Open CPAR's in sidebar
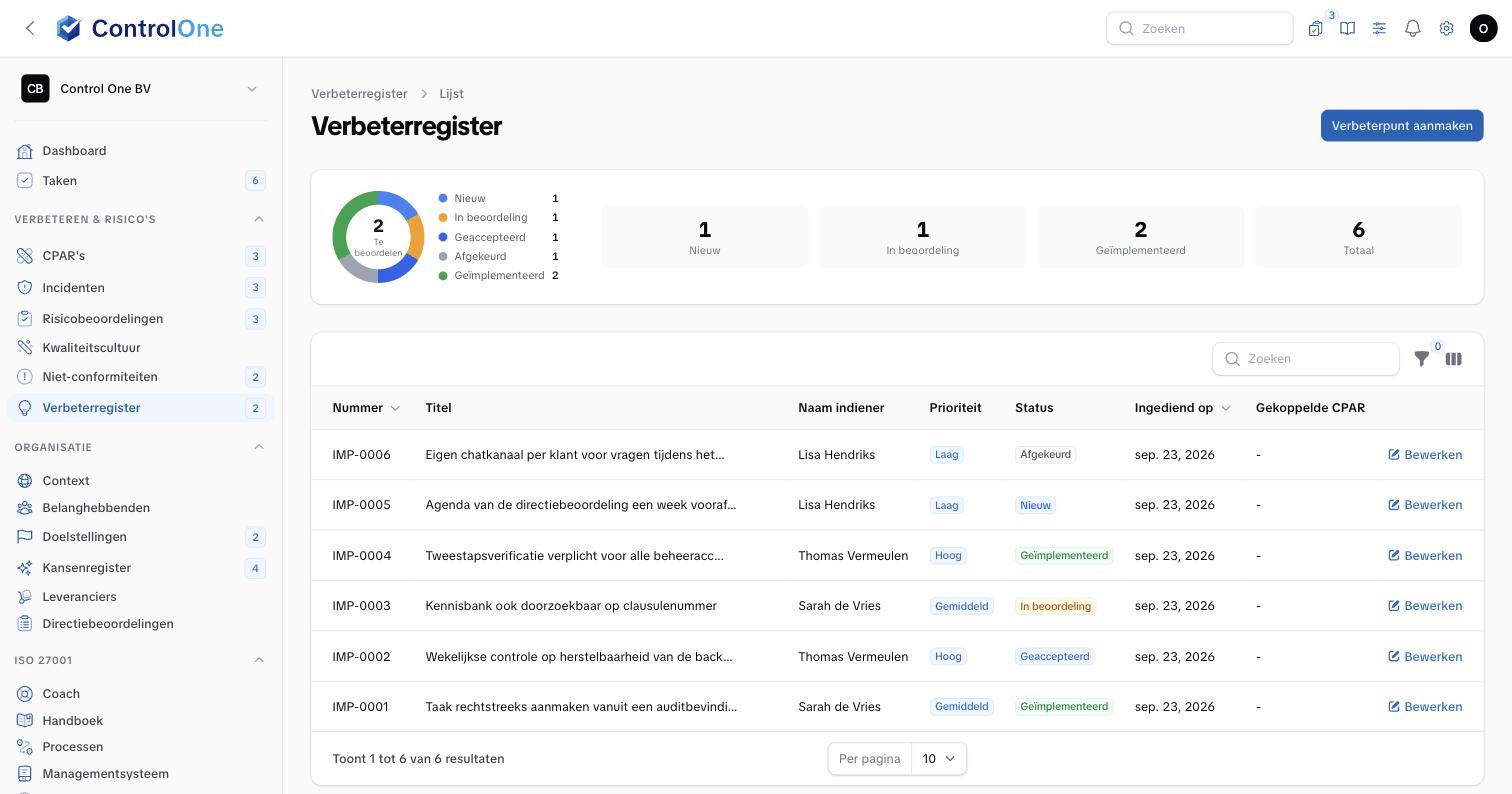The image size is (1512, 794). [140, 256]
